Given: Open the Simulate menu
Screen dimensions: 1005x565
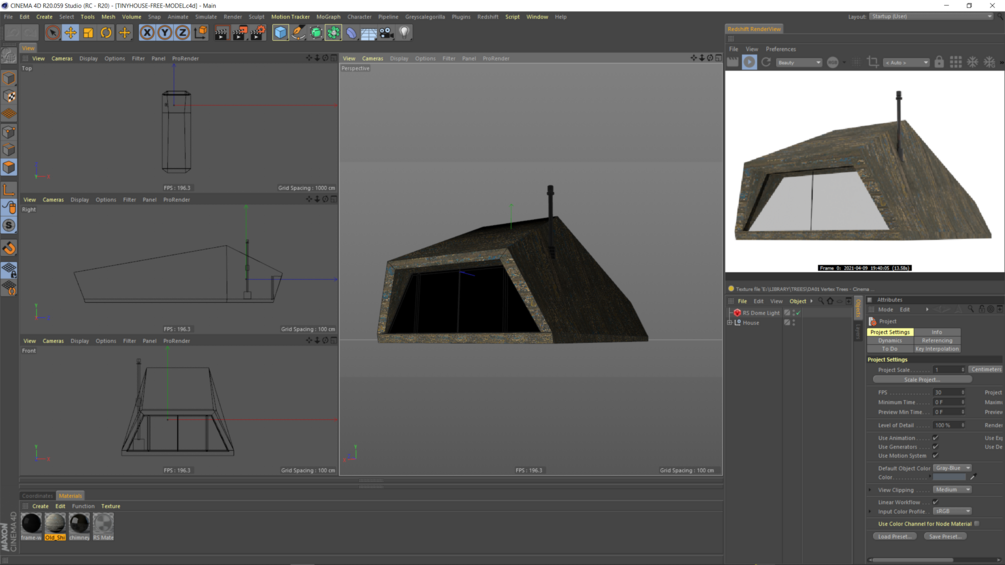Looking at the screenshot, I should (206, 17).
